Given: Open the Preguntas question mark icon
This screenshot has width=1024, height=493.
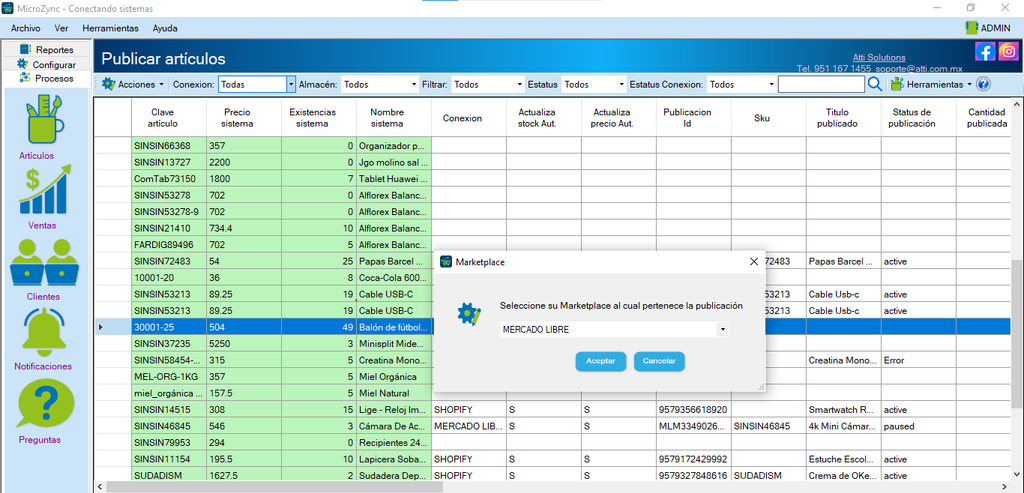Looking at the screenshot, I should pyautogui.click(x=46, y=403).
